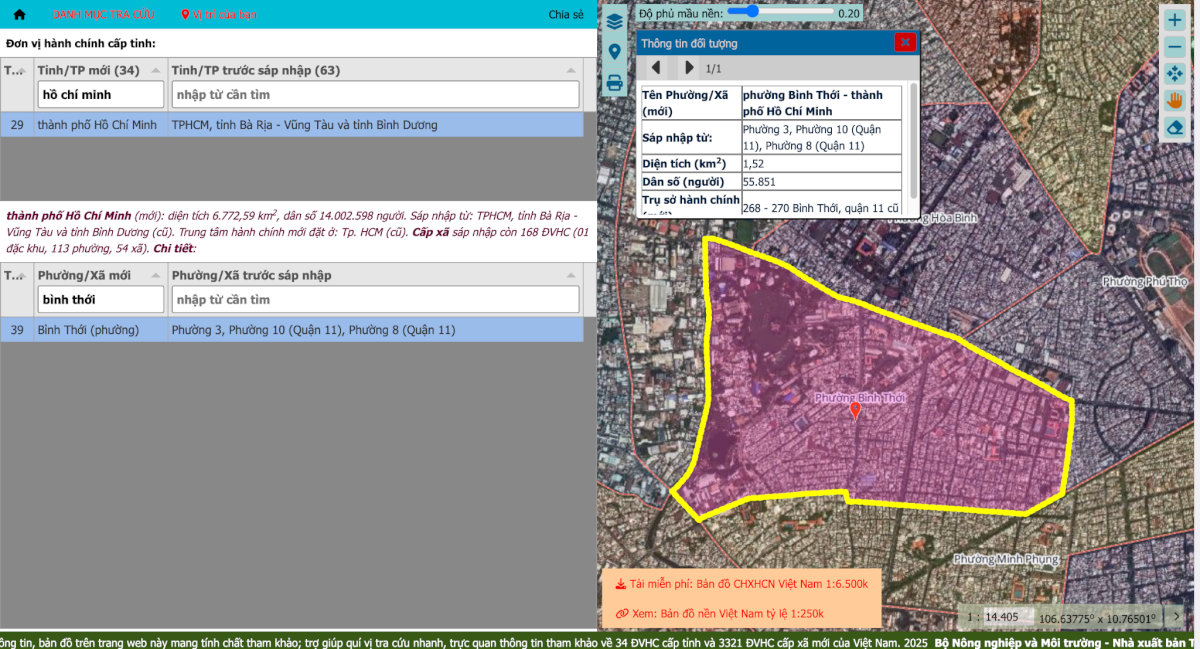Show next object with right arrow
This screenshot has width=1200, height=649.
(689, 68)
